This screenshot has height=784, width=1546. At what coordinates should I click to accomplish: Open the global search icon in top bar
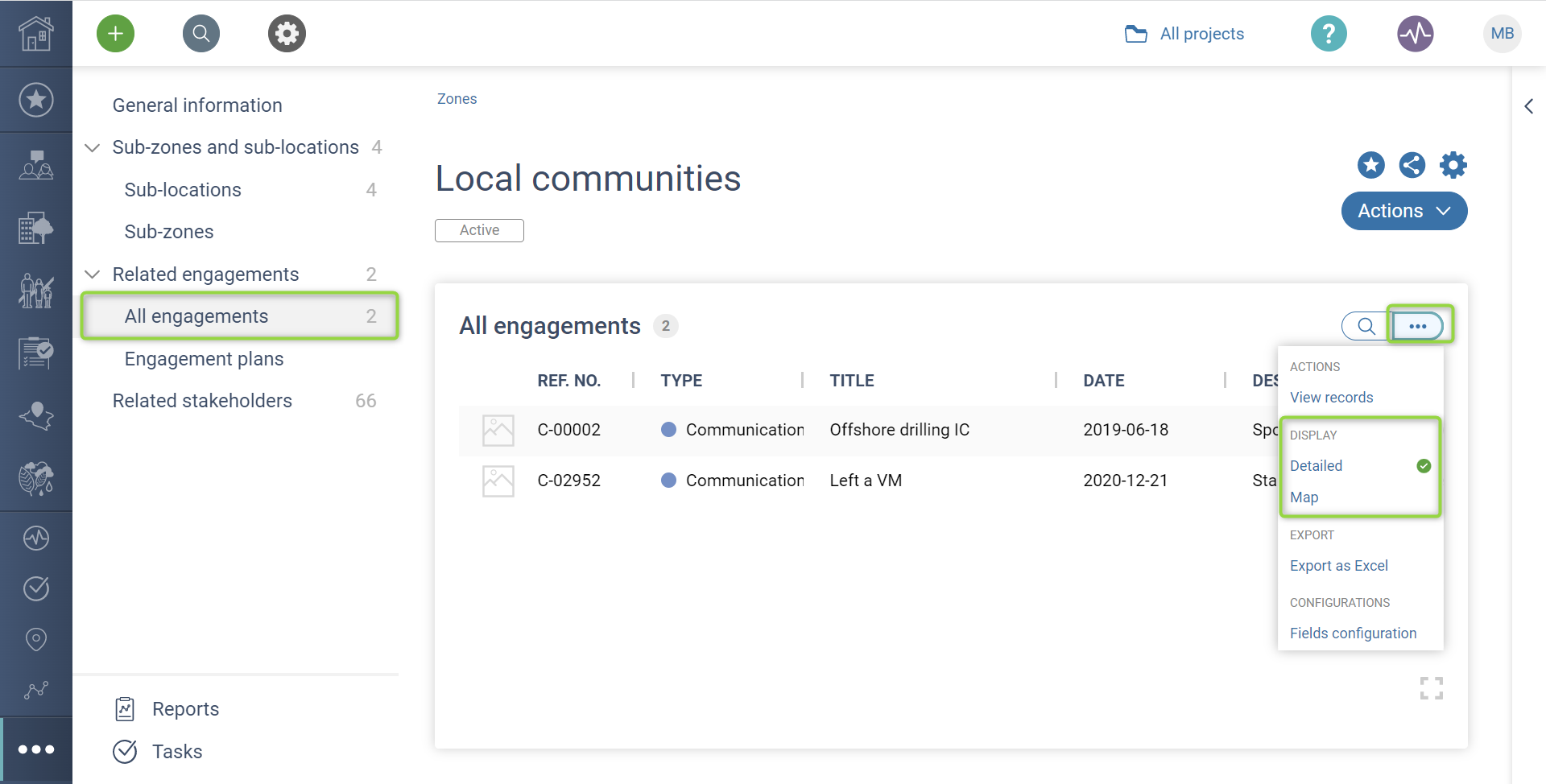(x=201, y=34)
